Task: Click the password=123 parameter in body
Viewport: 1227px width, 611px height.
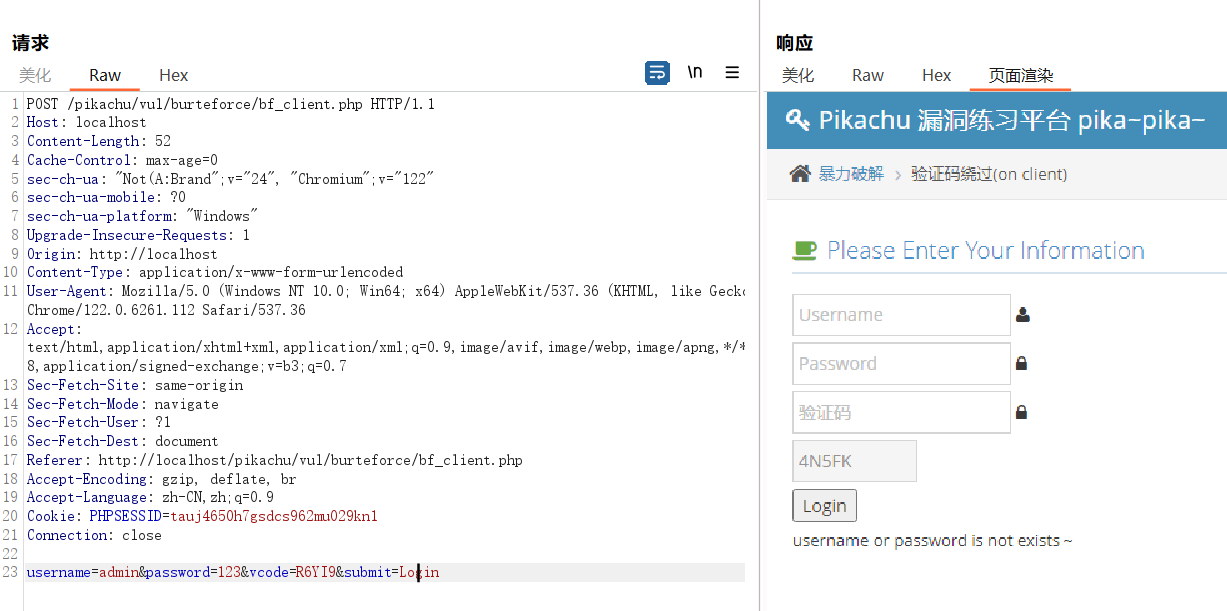Action: pyautogui.click(x=193, y=572)
